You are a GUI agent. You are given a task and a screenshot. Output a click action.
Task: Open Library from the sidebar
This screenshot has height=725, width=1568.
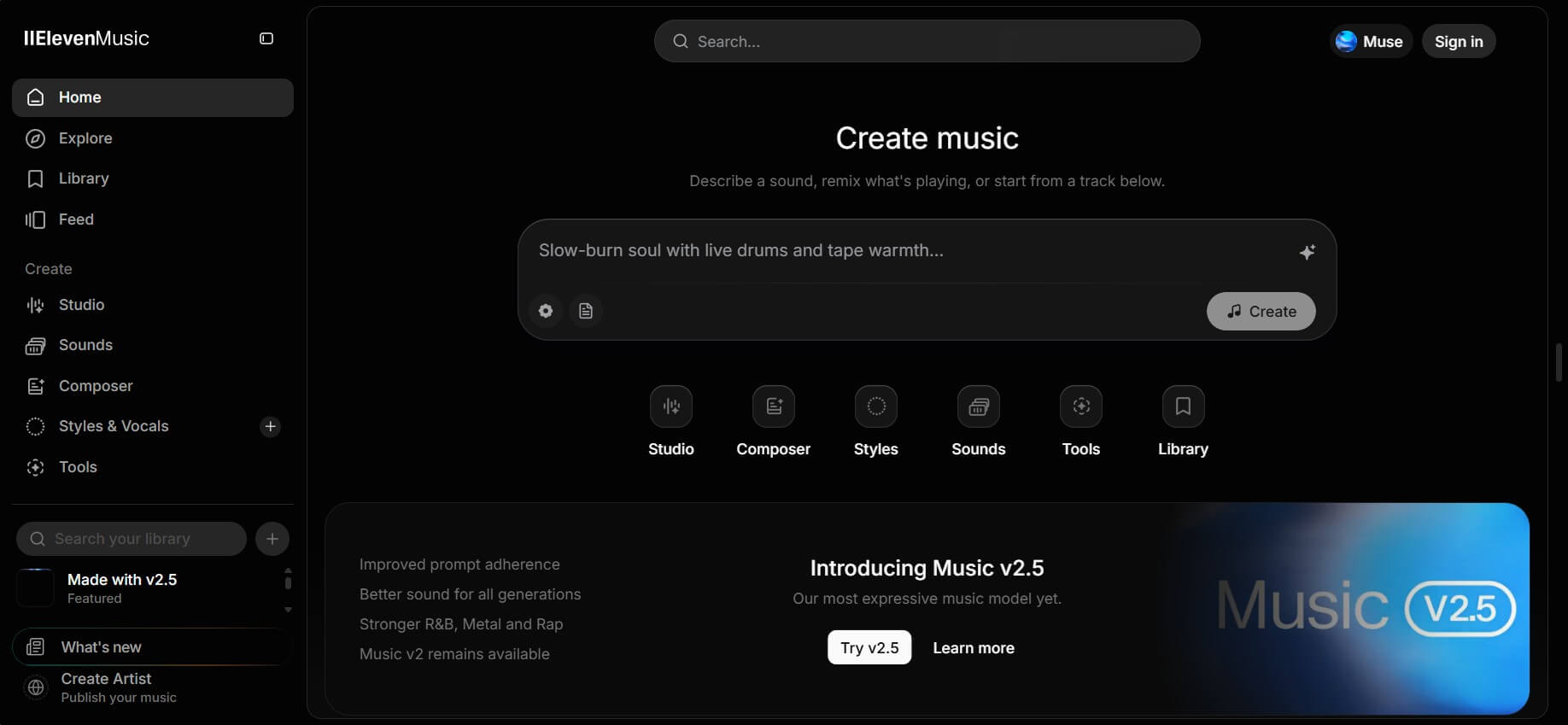click(x=153, y=178)
